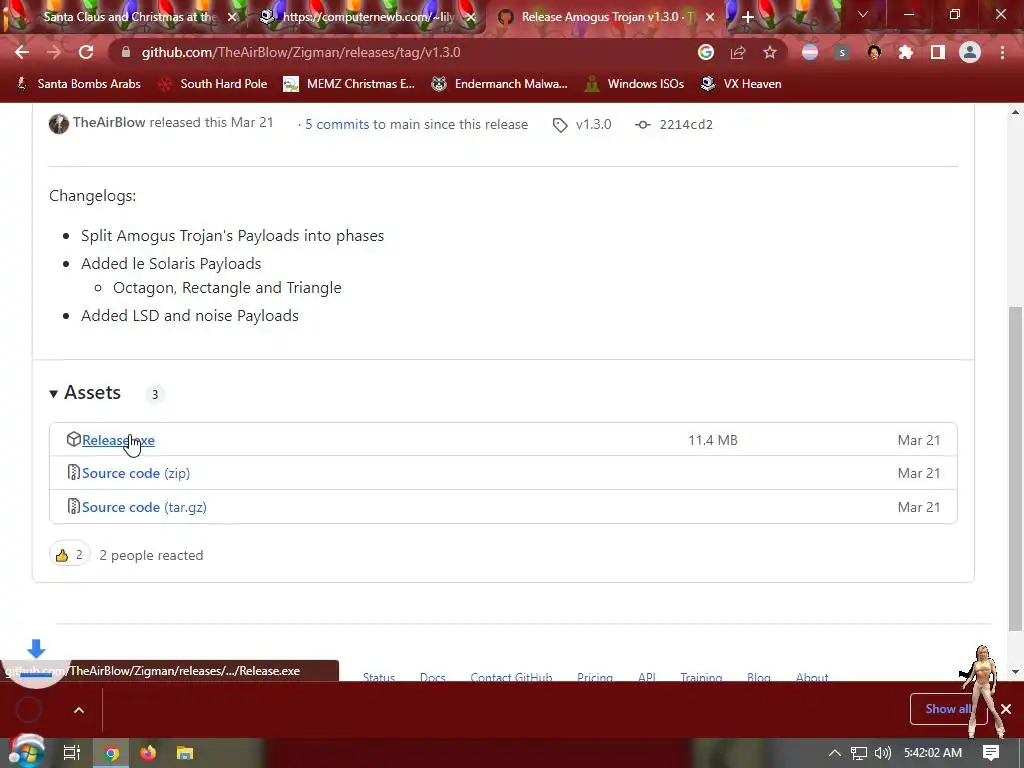Close the Santa Claus and Christmas tab
The image size is (1024, 768).
click(x=232, y=17)
